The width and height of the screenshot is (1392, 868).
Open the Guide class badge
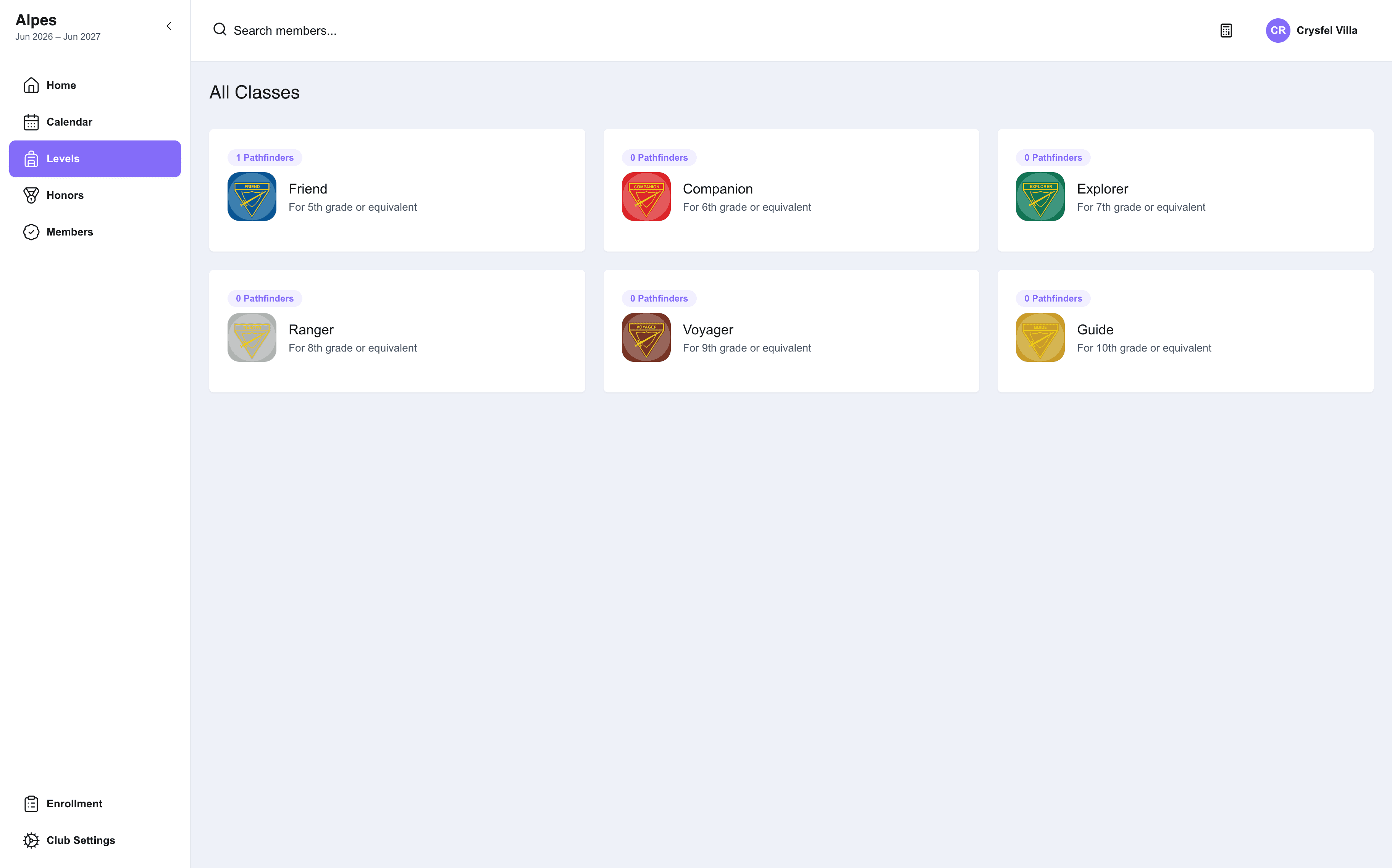(x=1040, y=337)
